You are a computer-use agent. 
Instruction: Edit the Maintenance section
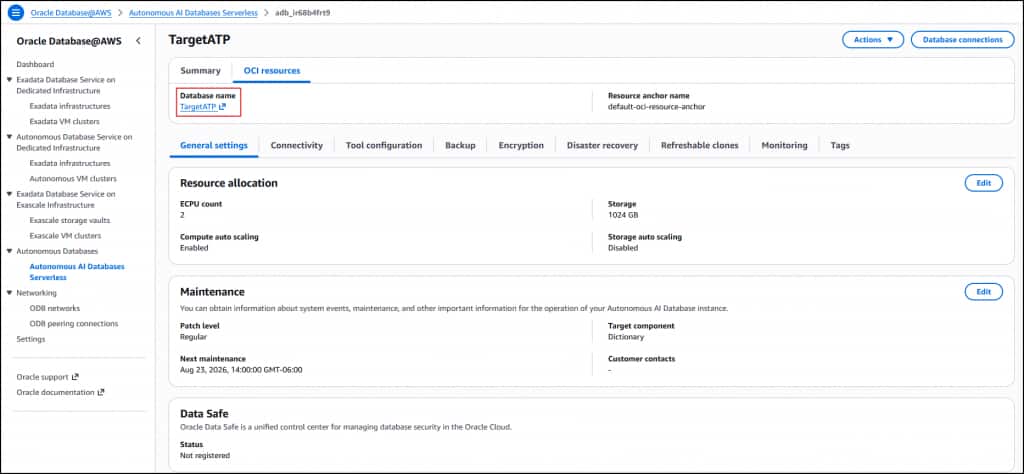click(x=984, y=292)
